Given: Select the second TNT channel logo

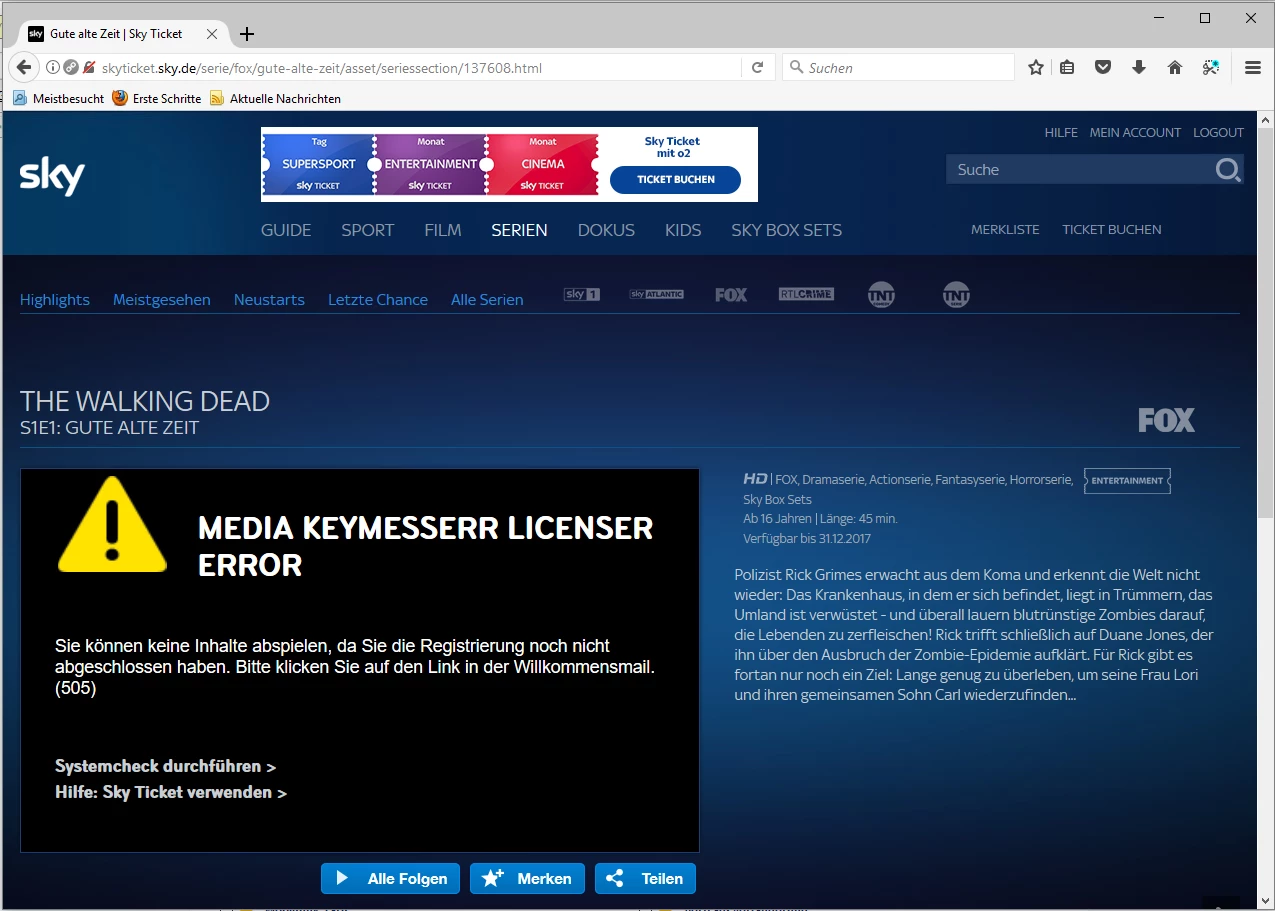Looking at the screenshot, I should point(956,295).
